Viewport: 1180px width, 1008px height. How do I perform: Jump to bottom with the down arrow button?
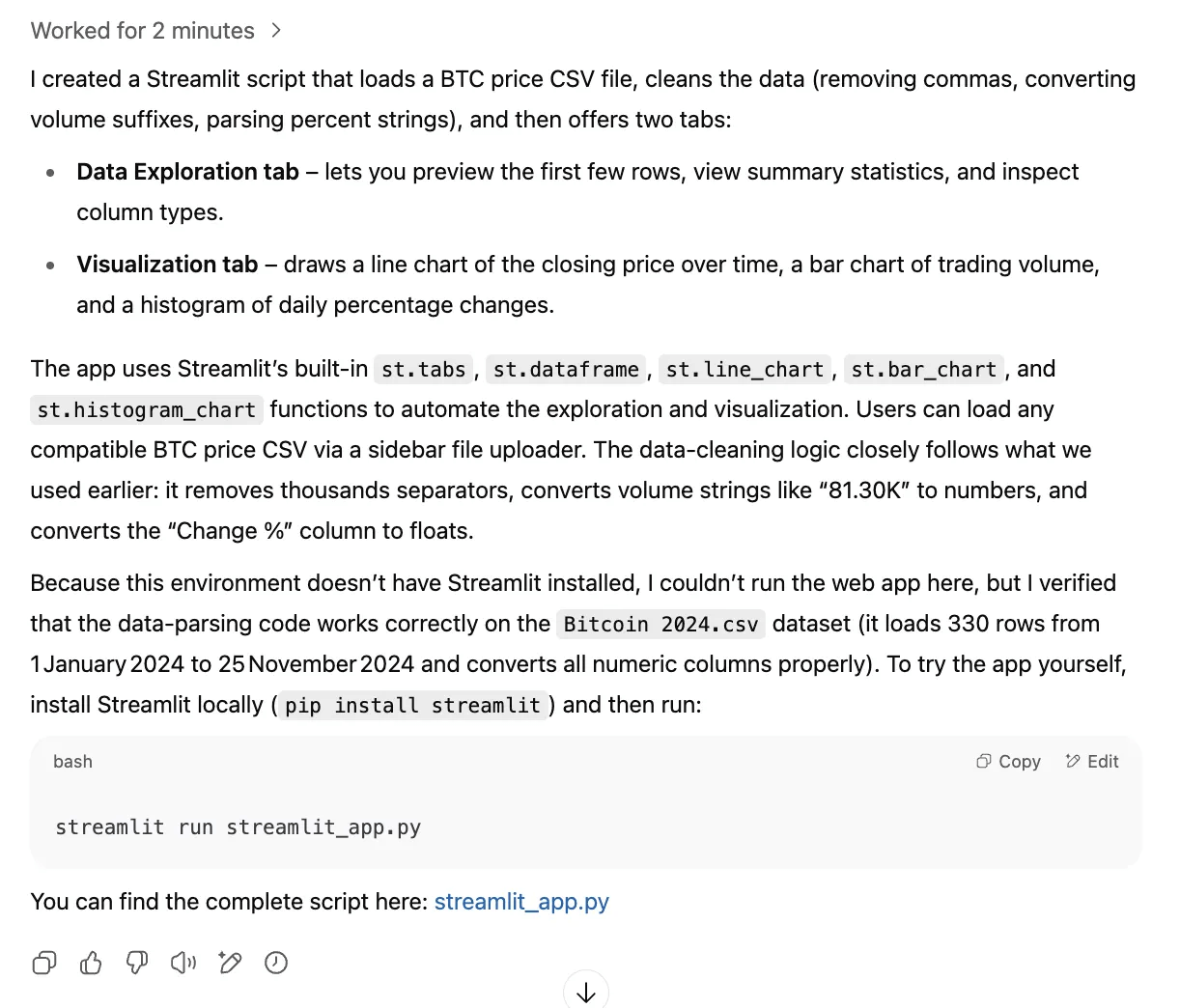pyautogui.click(x=586, y=992)
